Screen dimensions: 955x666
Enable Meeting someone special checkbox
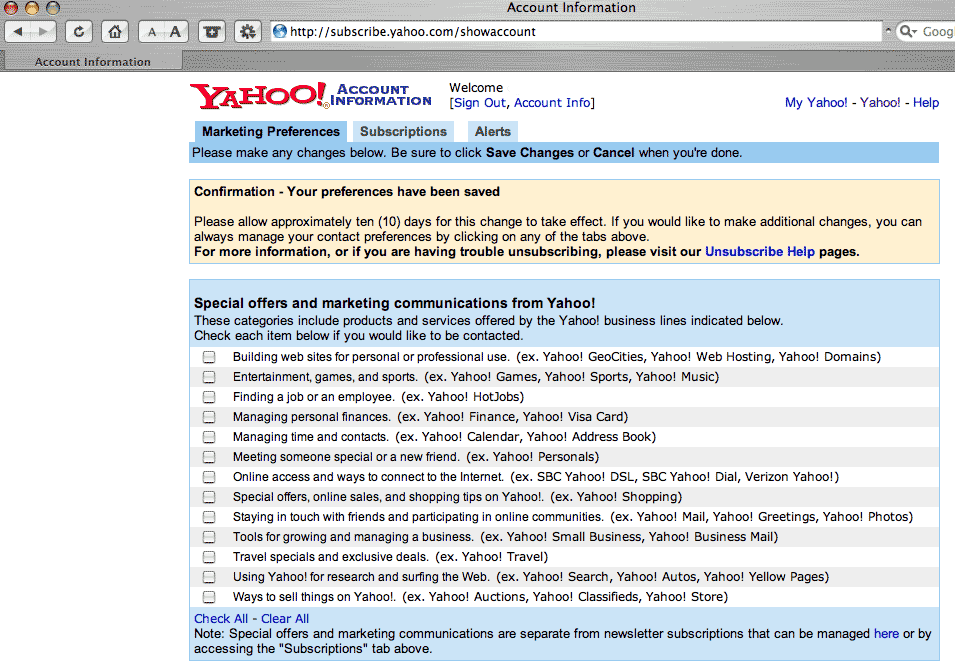click(x=209, y=457)
